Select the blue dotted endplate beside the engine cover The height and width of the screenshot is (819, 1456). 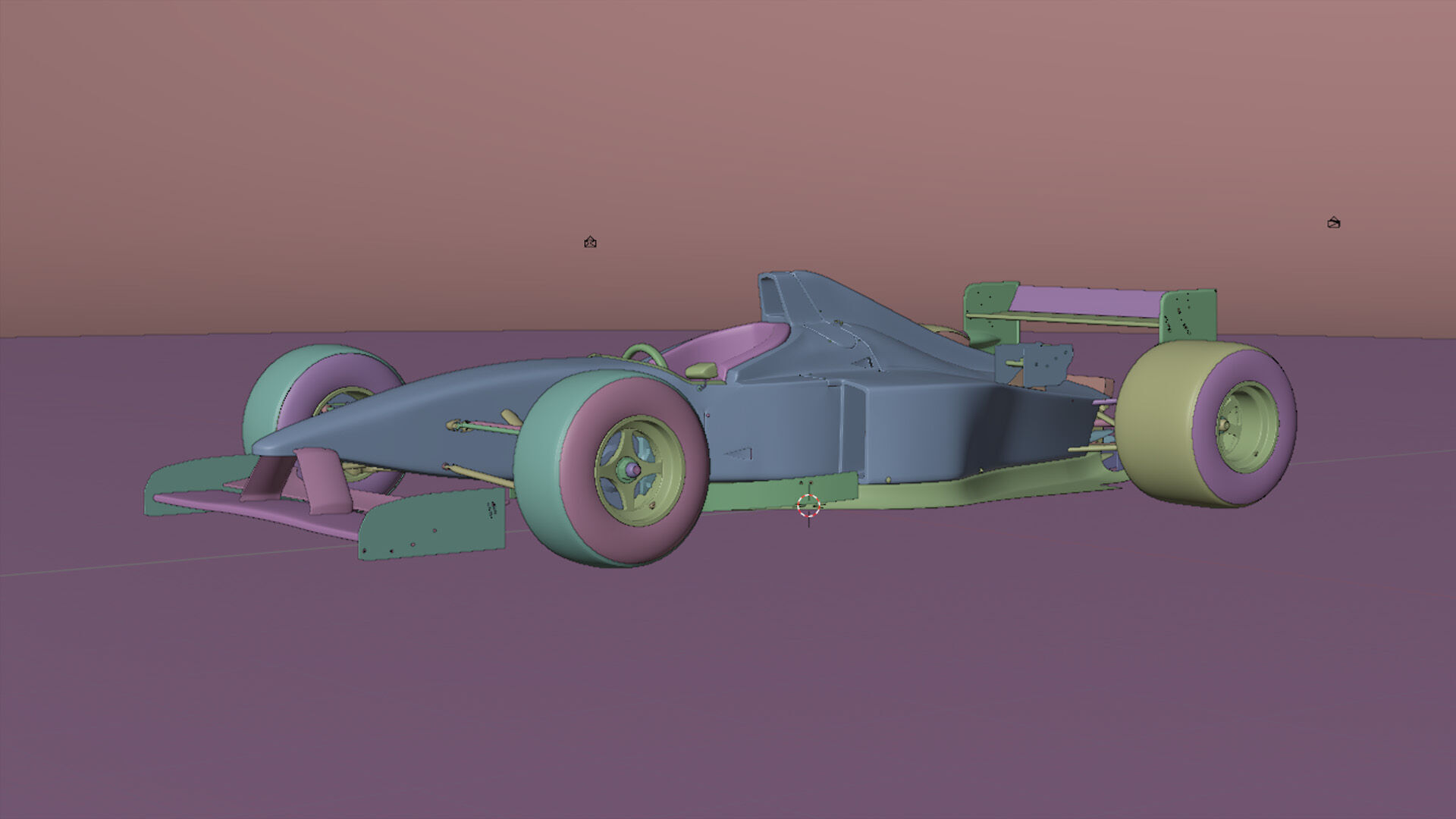coord(1035,364)
